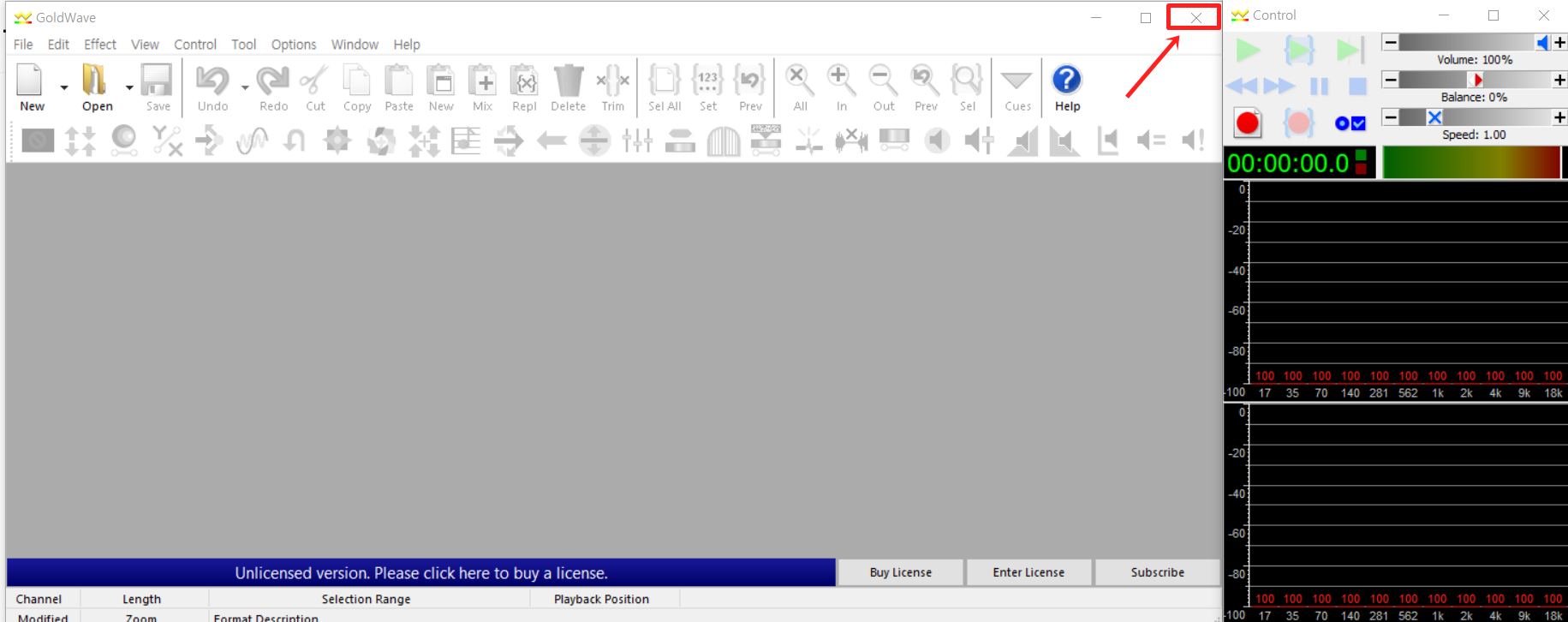
Task: Click the zoom Sel magnifier icon
Action: 967,81
